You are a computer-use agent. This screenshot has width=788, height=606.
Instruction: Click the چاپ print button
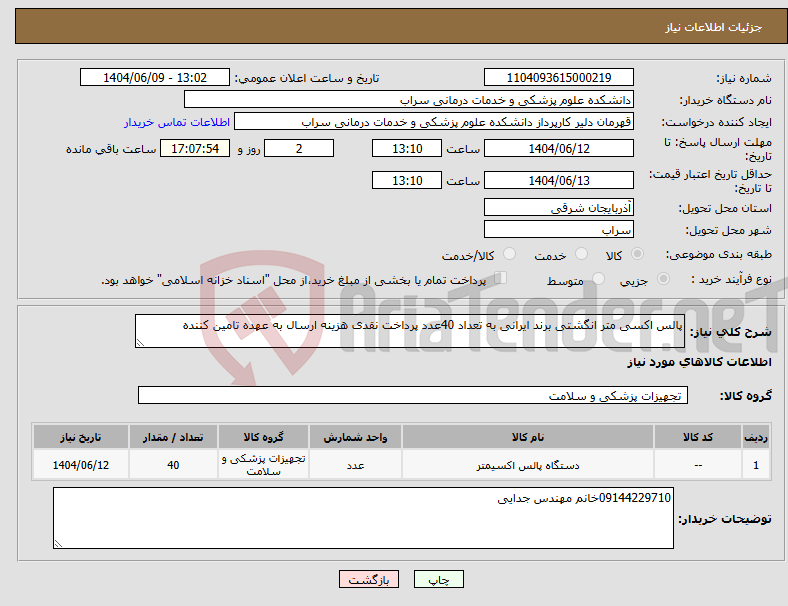[x=439, y=579]
